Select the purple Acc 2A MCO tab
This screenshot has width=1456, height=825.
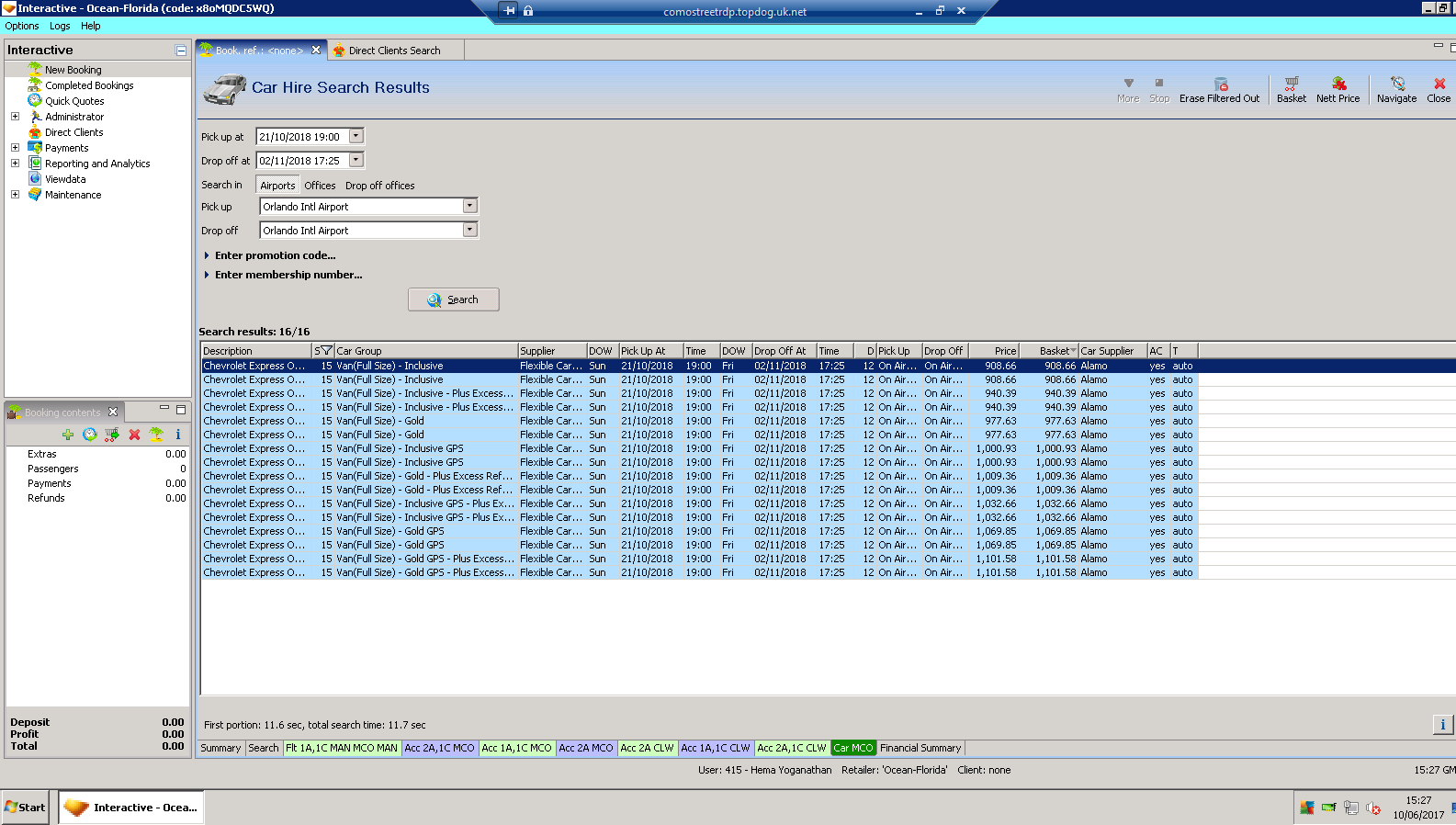[x=585, y=748]
